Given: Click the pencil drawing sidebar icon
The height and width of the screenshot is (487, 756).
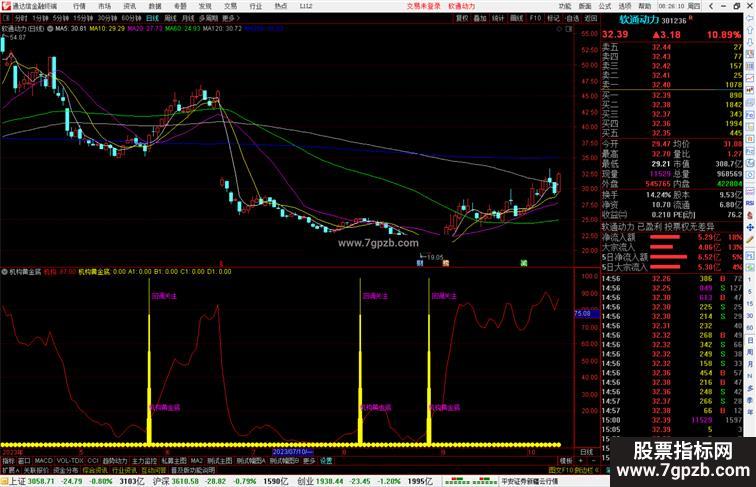Looking at the screenshot, I should (750, 239).
